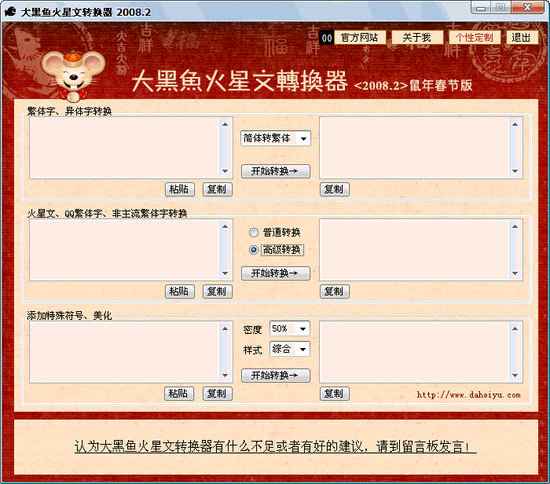Copy the 特殊符号 section output text
Image resolution: width=550 pixels, height=484 pixels.
[x=335, y=393]
